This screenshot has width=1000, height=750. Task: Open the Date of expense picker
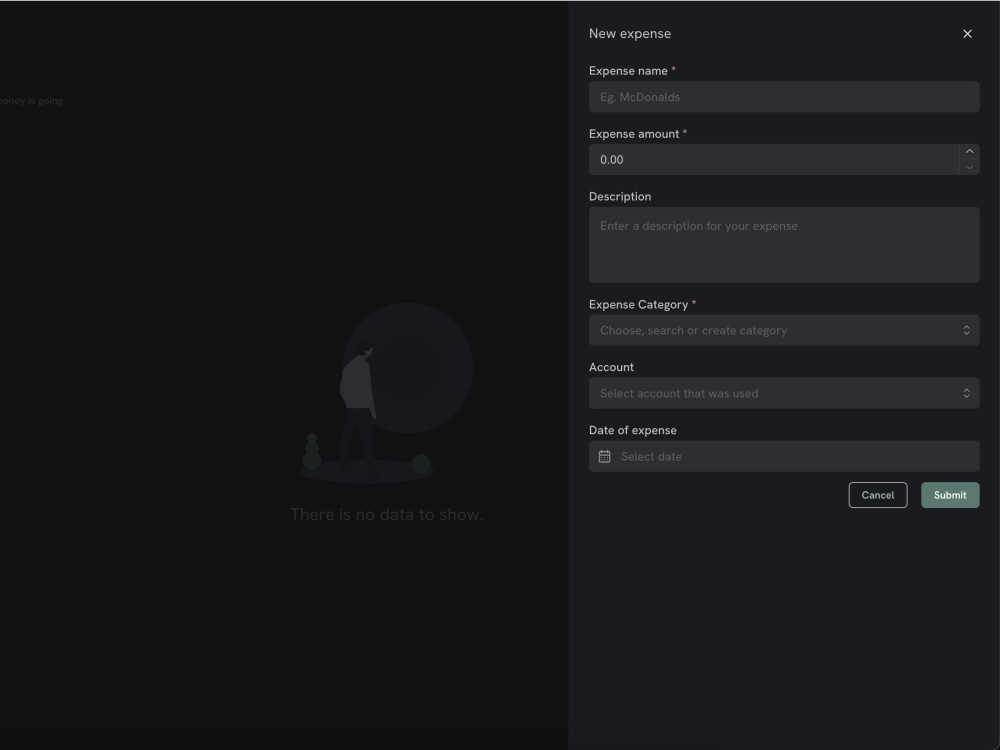click(x=784, y=457)
